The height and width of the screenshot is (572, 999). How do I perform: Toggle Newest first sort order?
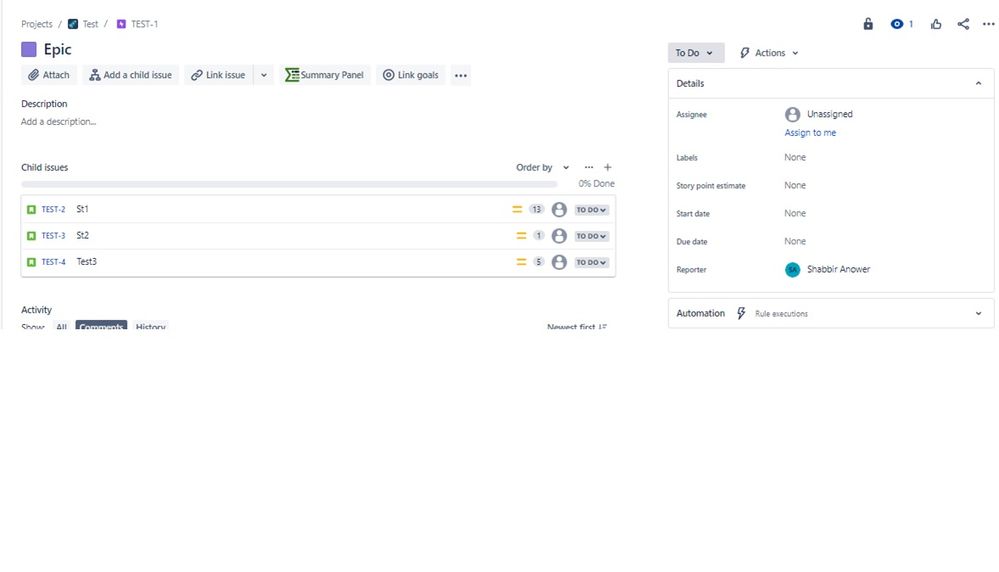pos(577,326)
